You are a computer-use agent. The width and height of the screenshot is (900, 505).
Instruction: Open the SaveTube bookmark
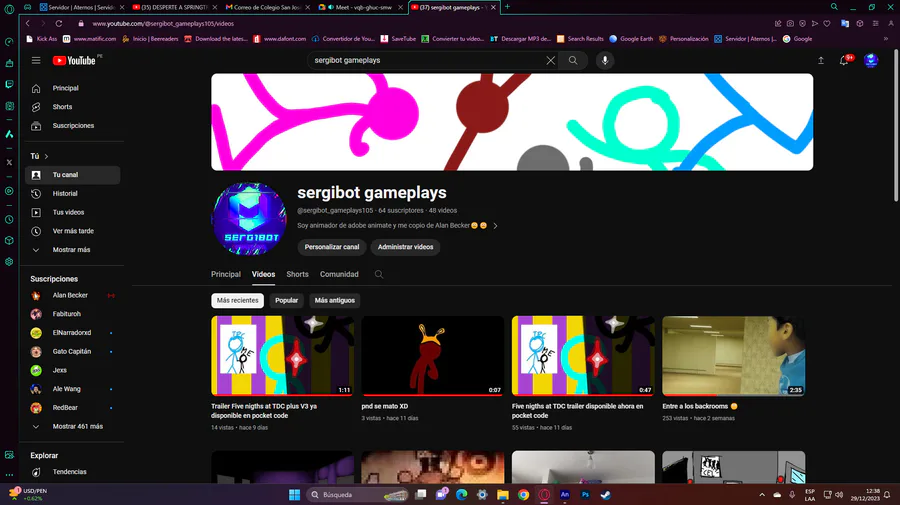(x=398, y=38)
